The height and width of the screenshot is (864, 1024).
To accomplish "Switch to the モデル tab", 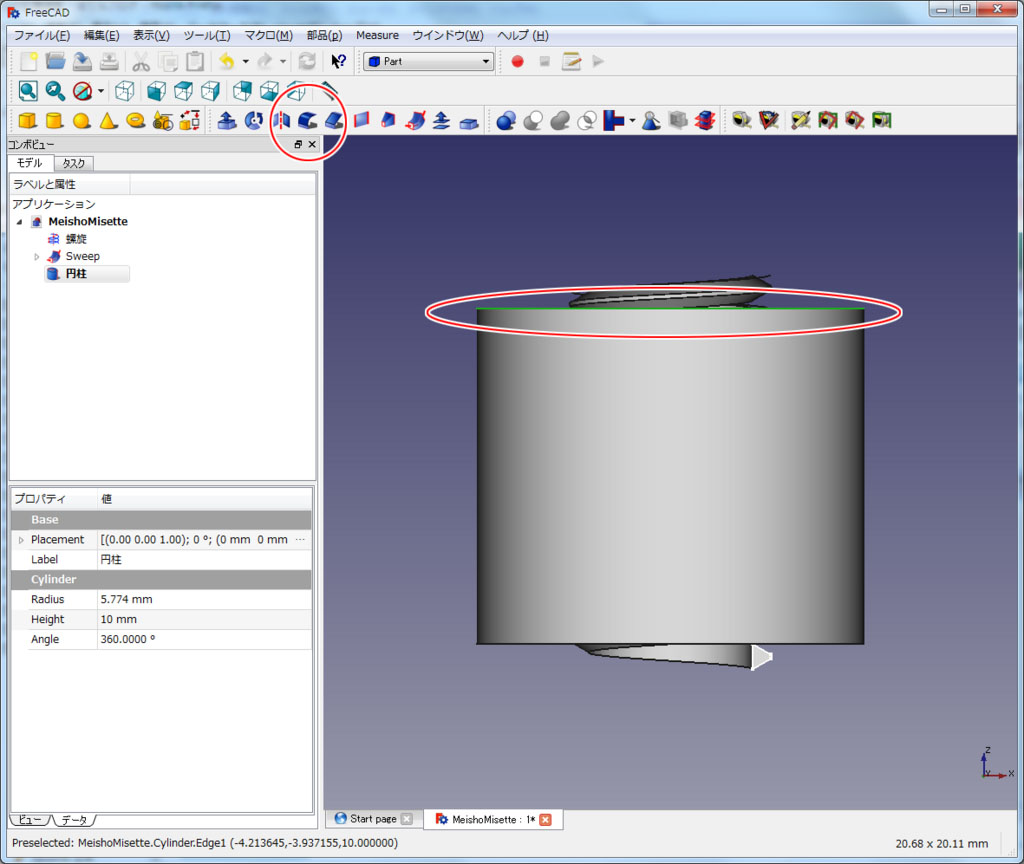I will [30, 163].
